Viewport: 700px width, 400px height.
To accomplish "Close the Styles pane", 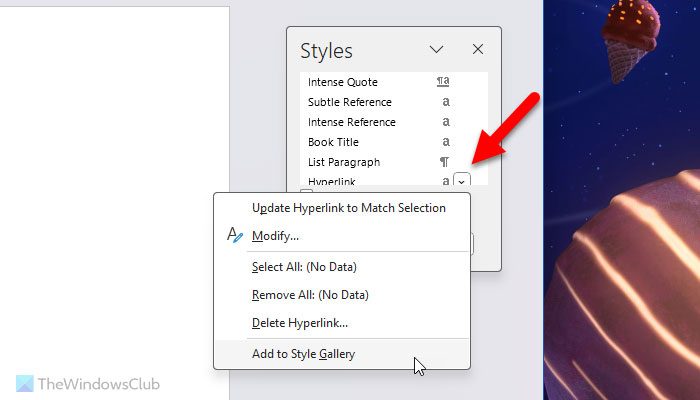I will [477, 50].
